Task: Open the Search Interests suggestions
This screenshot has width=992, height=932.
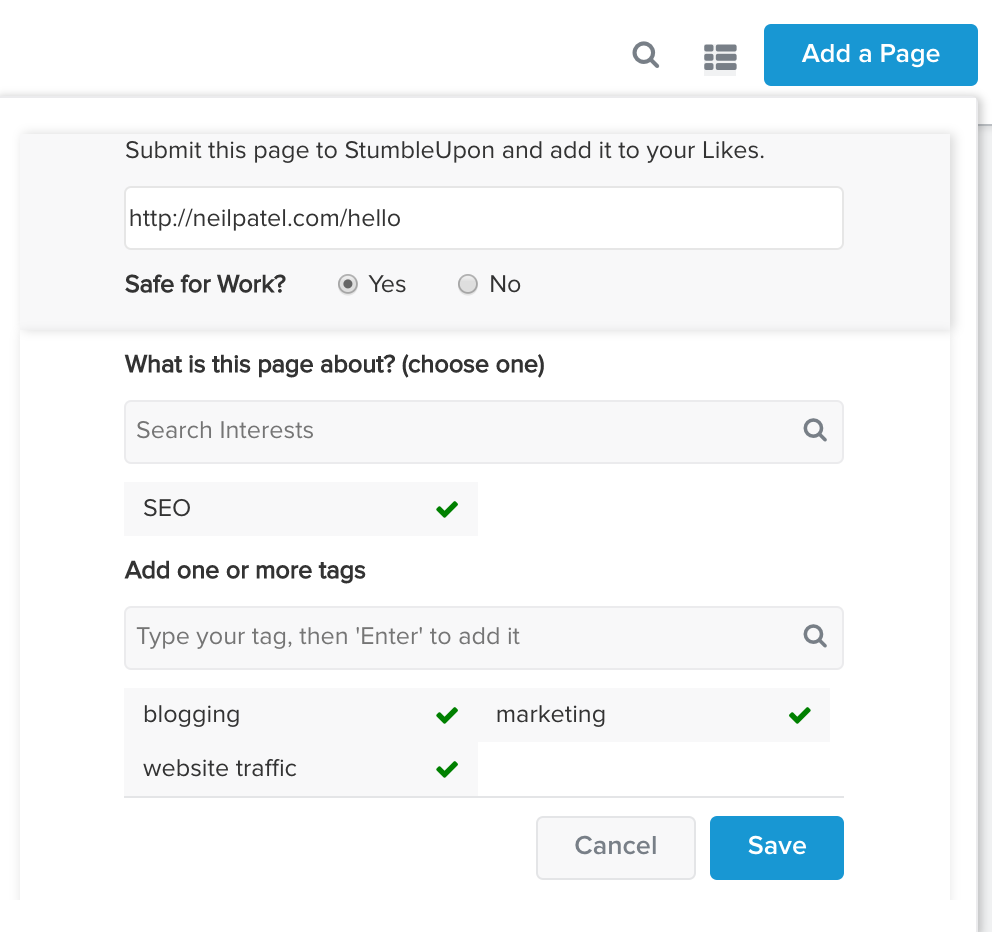Action: (x=400, y=431)
